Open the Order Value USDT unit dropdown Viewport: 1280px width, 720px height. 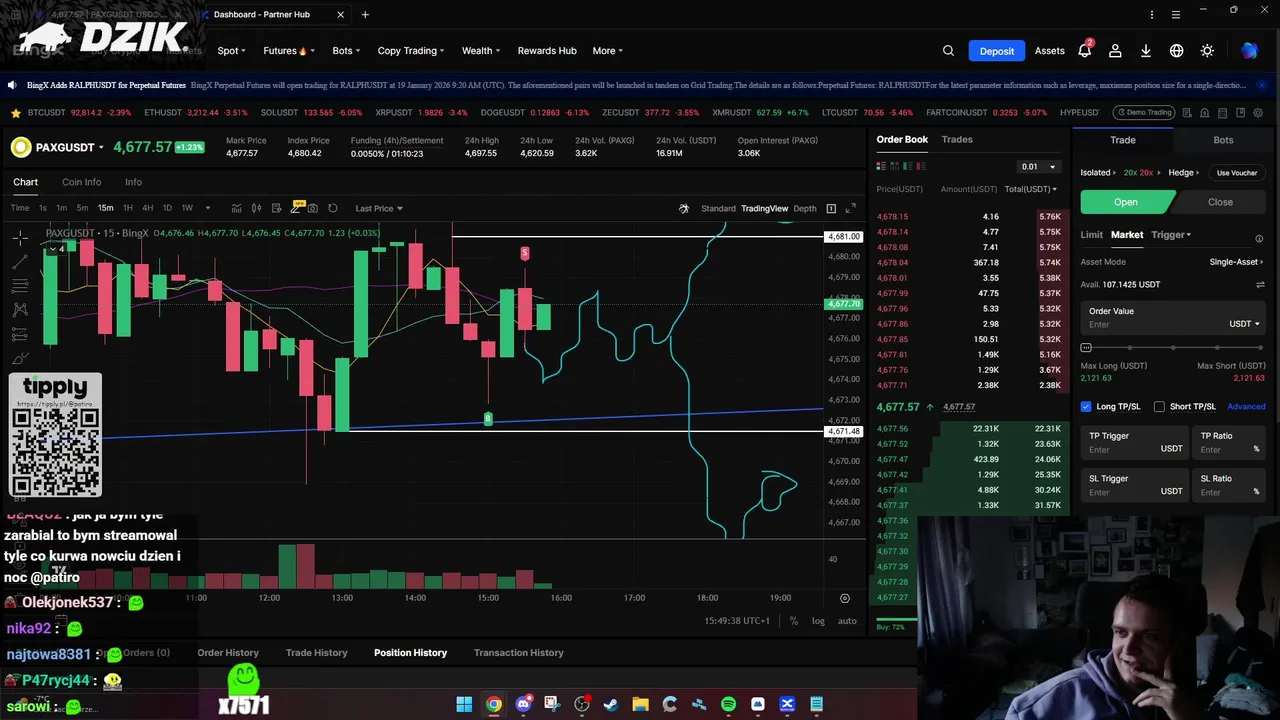tap(1244, 324)
